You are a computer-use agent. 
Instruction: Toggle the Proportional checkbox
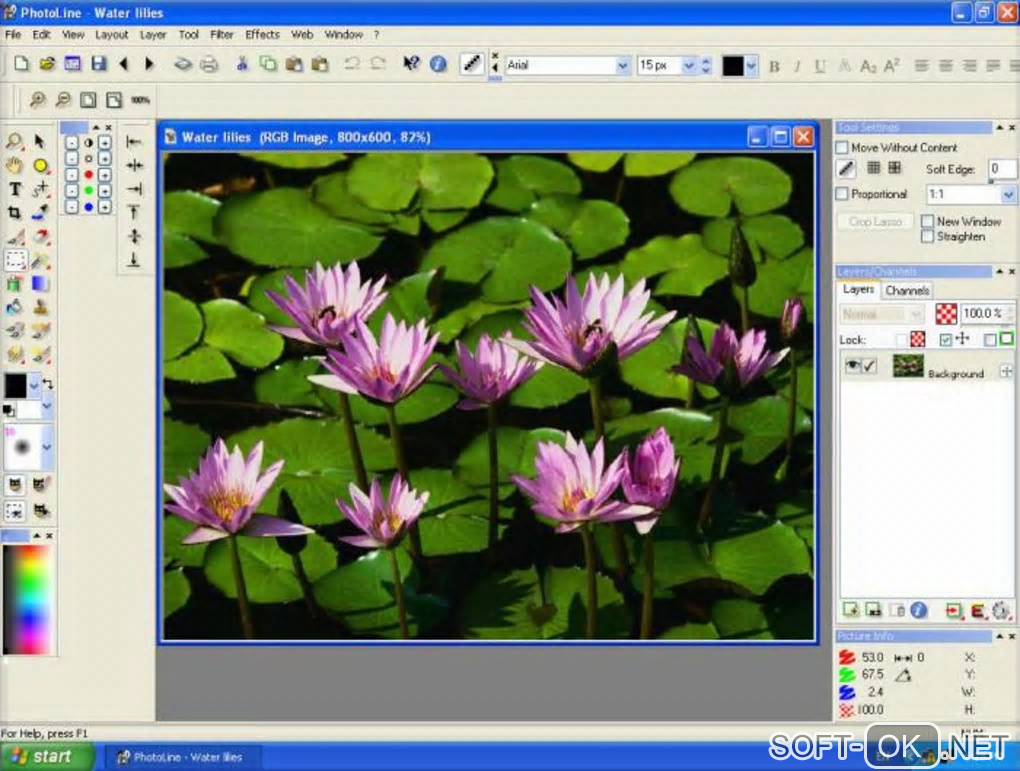point(842,193)
